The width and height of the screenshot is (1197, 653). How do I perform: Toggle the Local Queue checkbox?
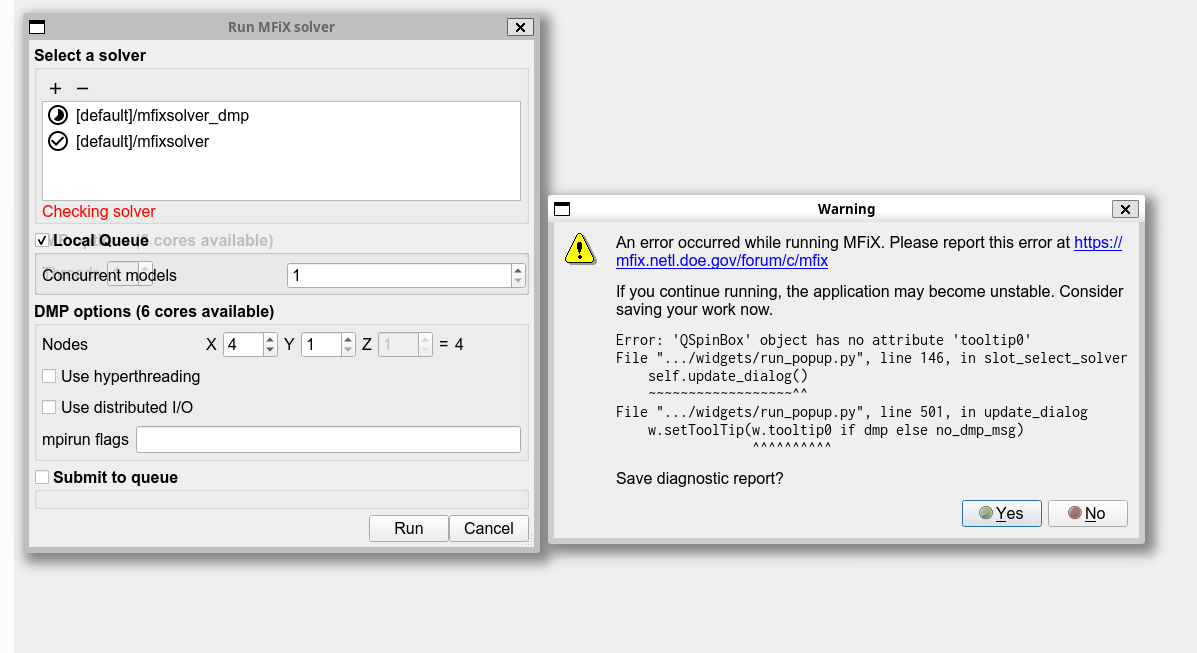42,240
